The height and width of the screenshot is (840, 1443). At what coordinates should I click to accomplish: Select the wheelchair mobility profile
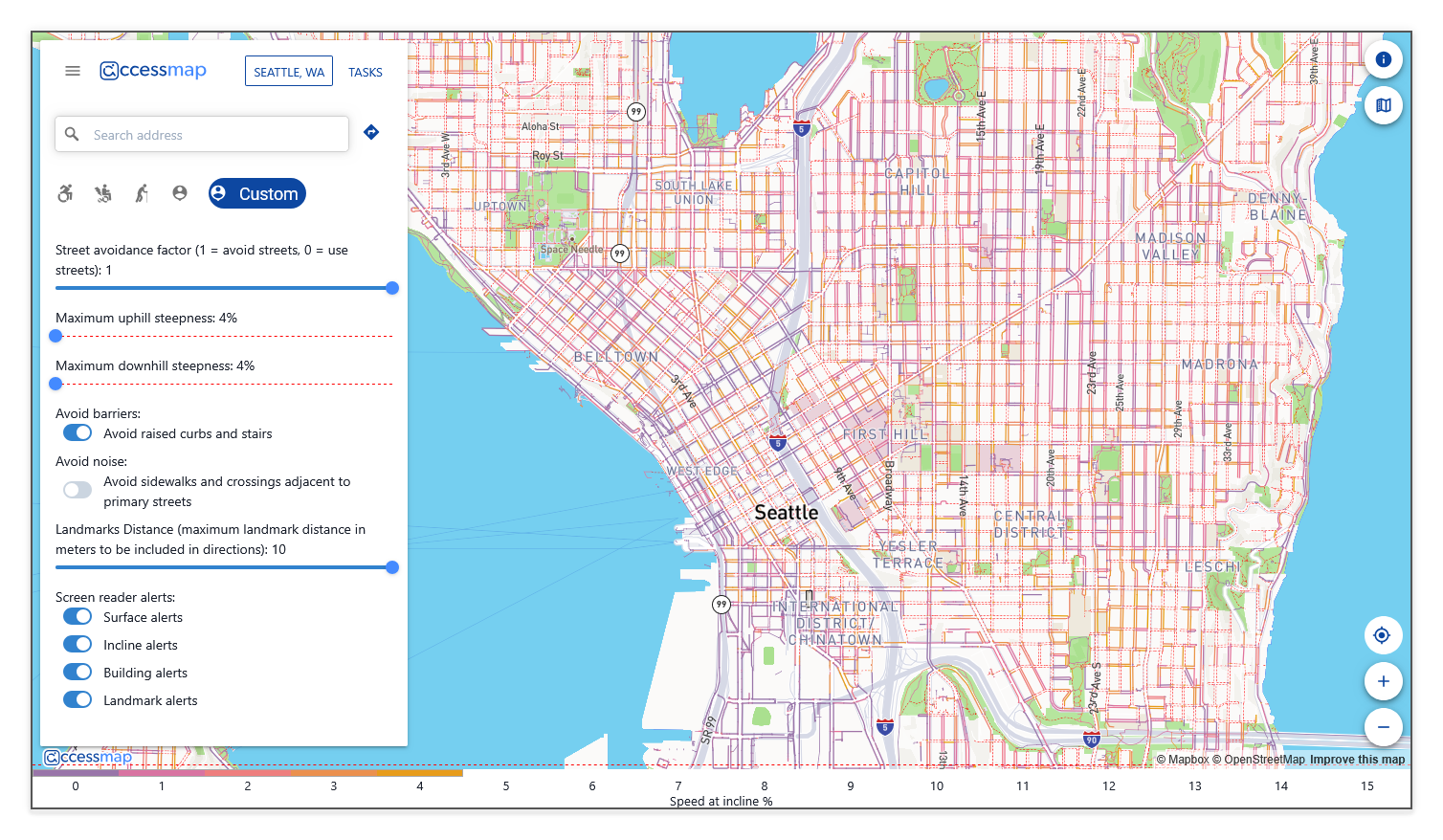(x=65, y=193)
